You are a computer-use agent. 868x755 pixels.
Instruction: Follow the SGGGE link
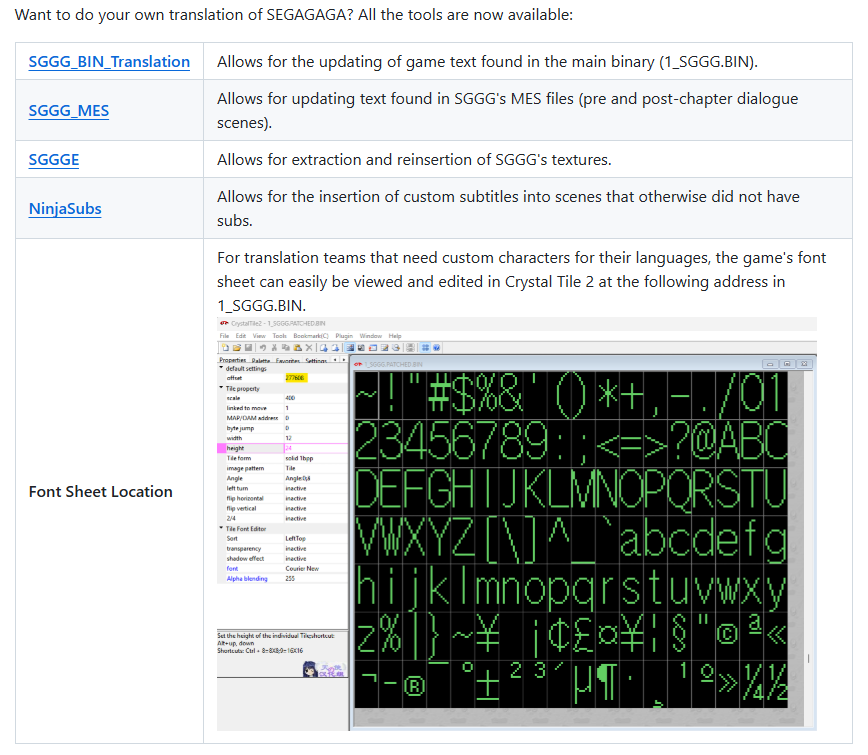coord(54,159)
